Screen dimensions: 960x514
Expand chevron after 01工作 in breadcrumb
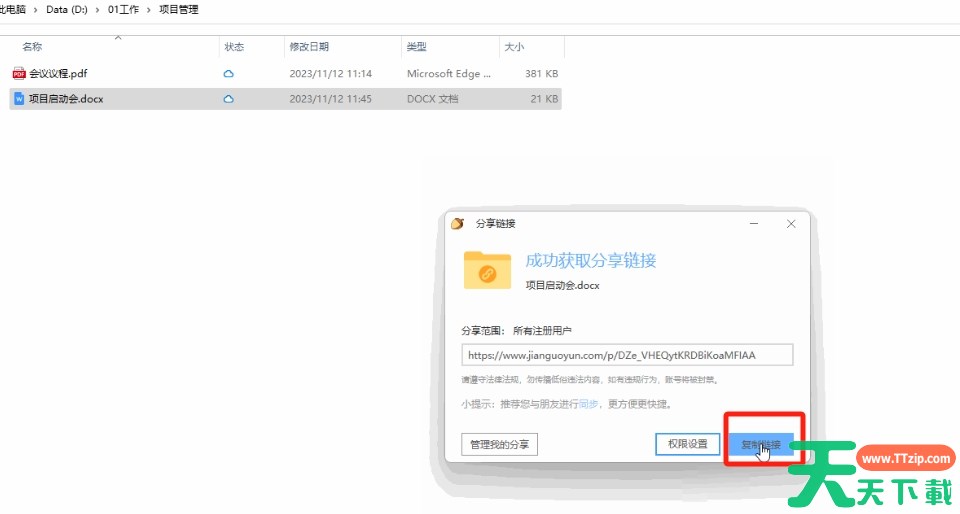pos(149,10)
